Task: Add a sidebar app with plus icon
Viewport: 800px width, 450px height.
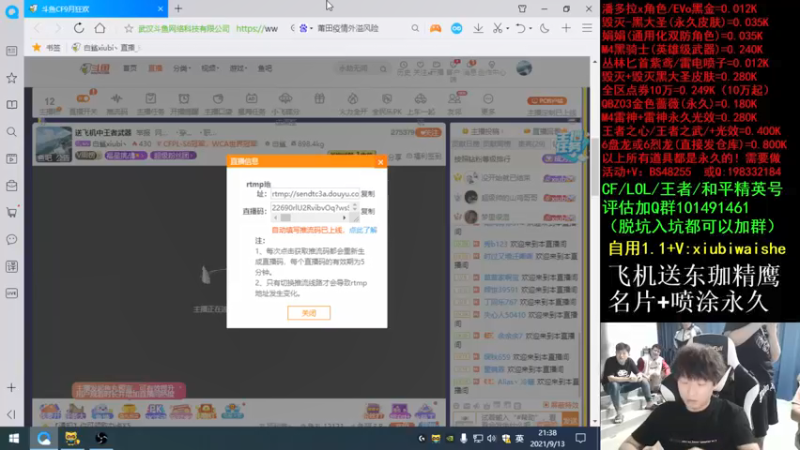Action: 11,388
